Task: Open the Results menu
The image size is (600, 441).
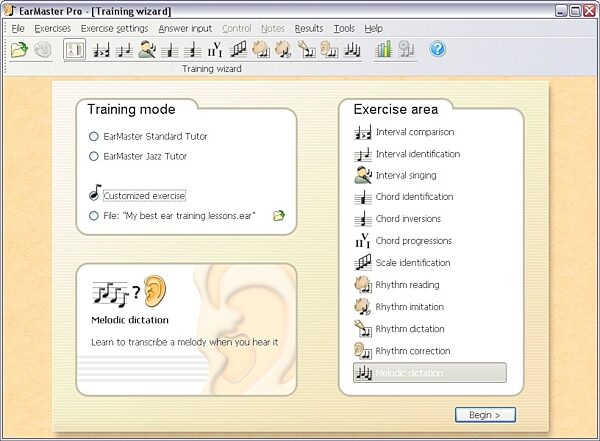Action: coord(309,29)
